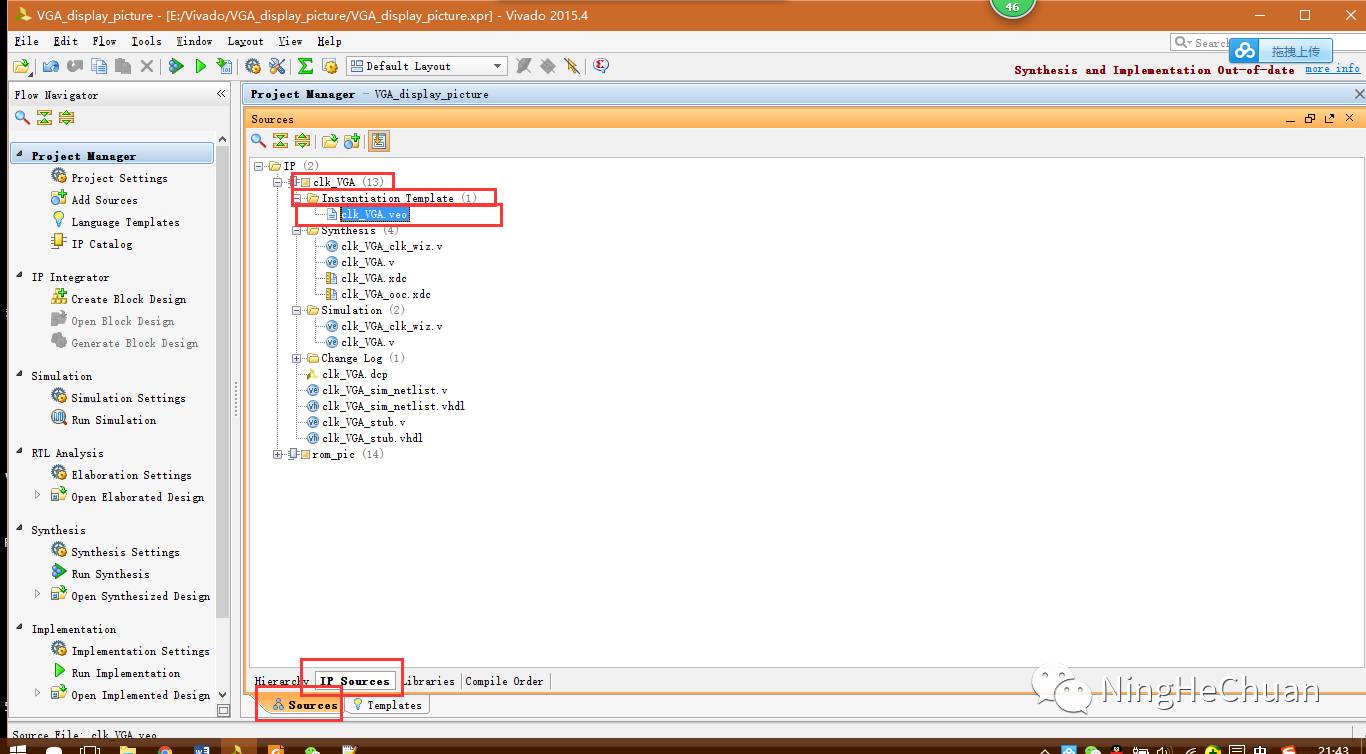
Task: Click the Run Synthesis toolbar icon
Action: pyautogui.click(x=177, y=66)
